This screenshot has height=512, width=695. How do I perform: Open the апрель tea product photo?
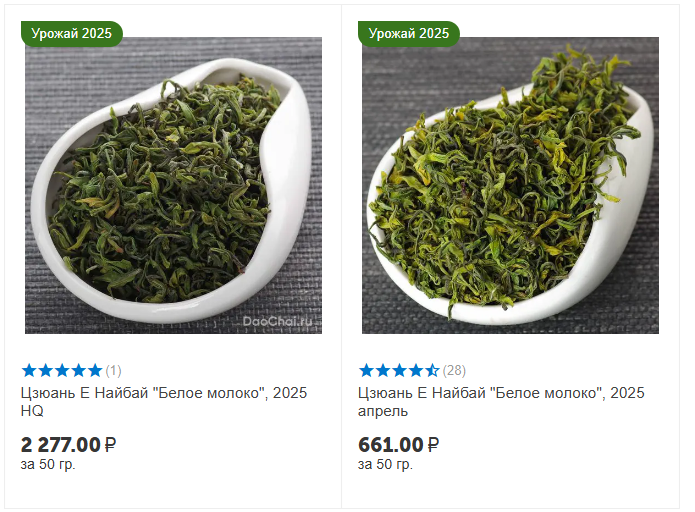tap(510, 185)
